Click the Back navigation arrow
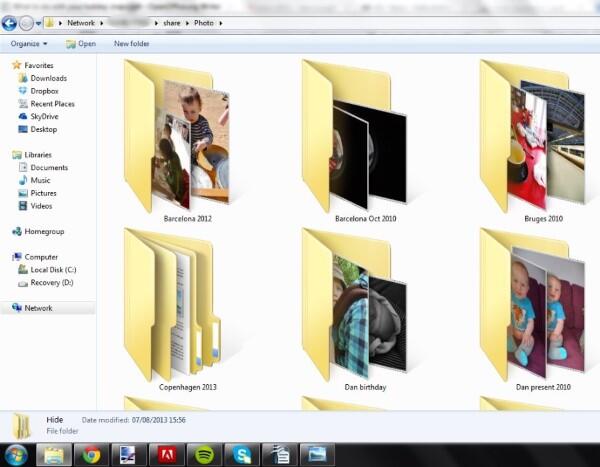This screenshot has width=600, height=467. [9, 23]
